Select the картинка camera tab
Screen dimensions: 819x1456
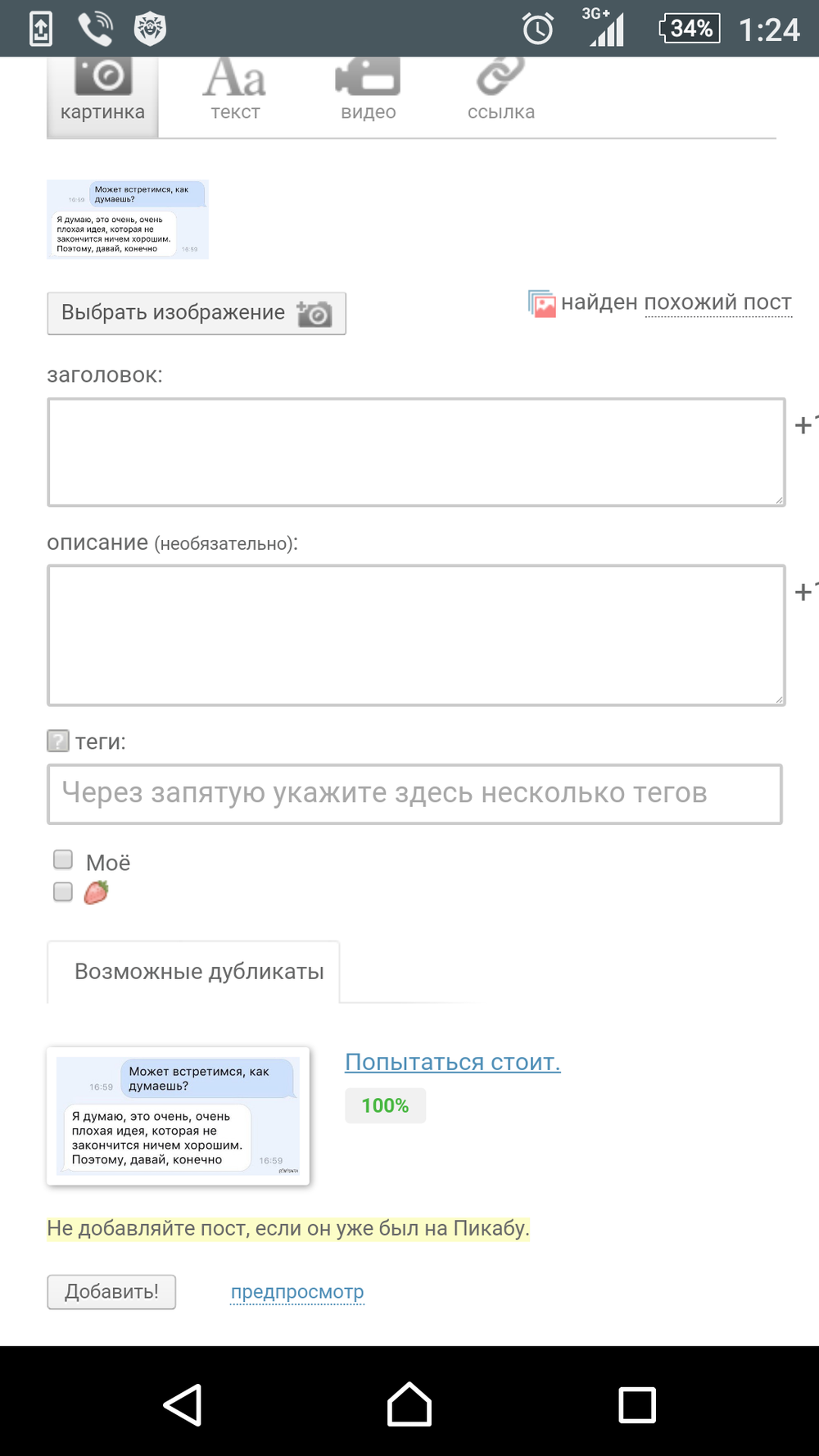[102, 93]
